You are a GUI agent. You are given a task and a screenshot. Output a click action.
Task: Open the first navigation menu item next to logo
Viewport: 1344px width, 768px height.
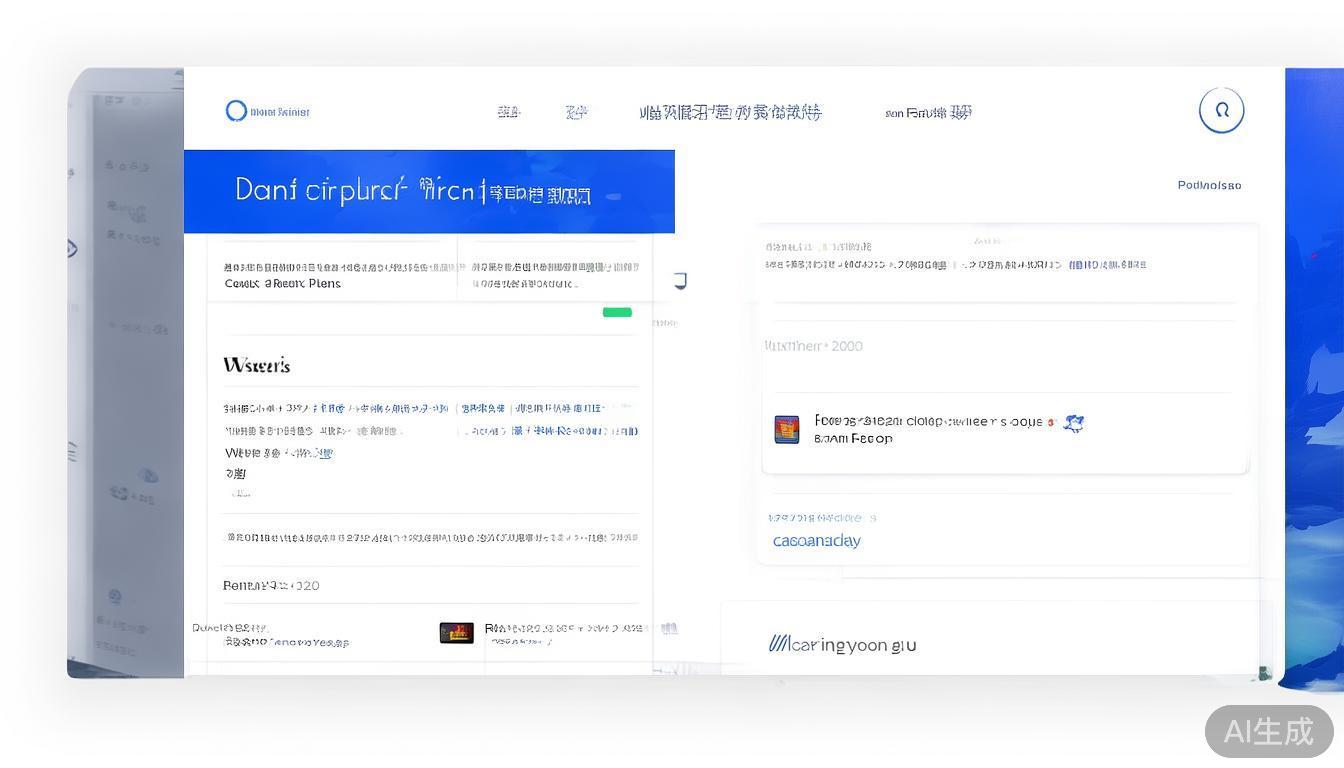[508, 112]
